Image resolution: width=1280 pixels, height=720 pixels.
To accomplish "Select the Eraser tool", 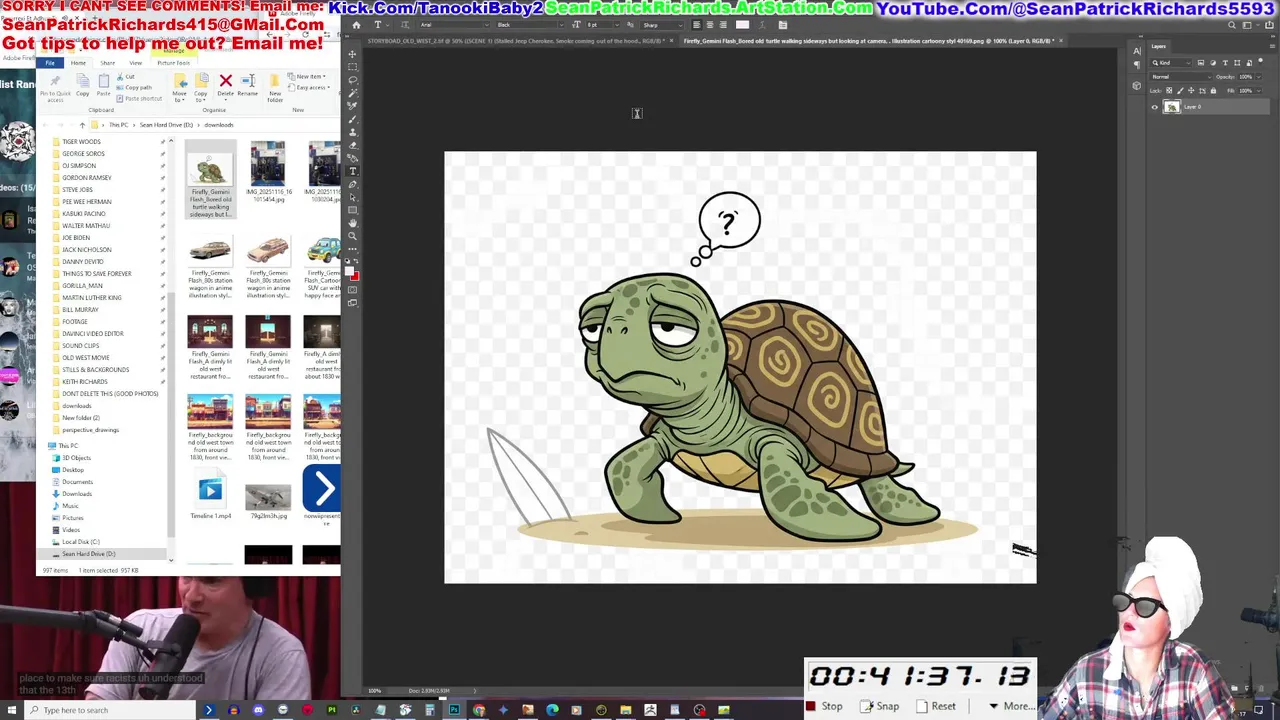I will pos(352,145).
